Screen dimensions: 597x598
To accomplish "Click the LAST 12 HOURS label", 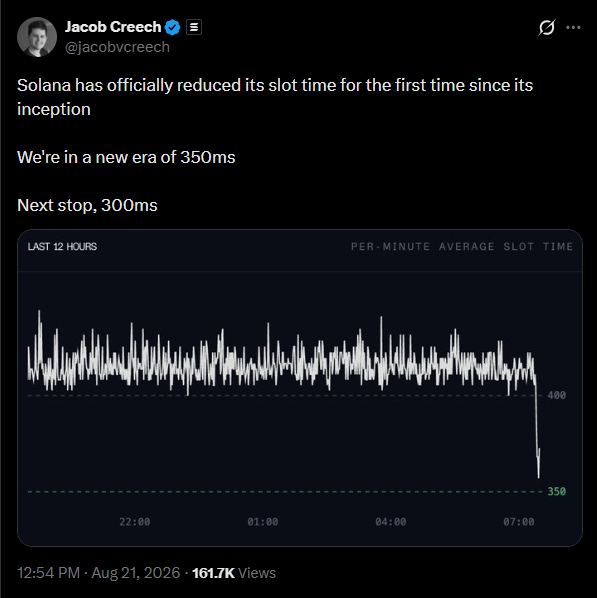I will [x=62, y=247].
